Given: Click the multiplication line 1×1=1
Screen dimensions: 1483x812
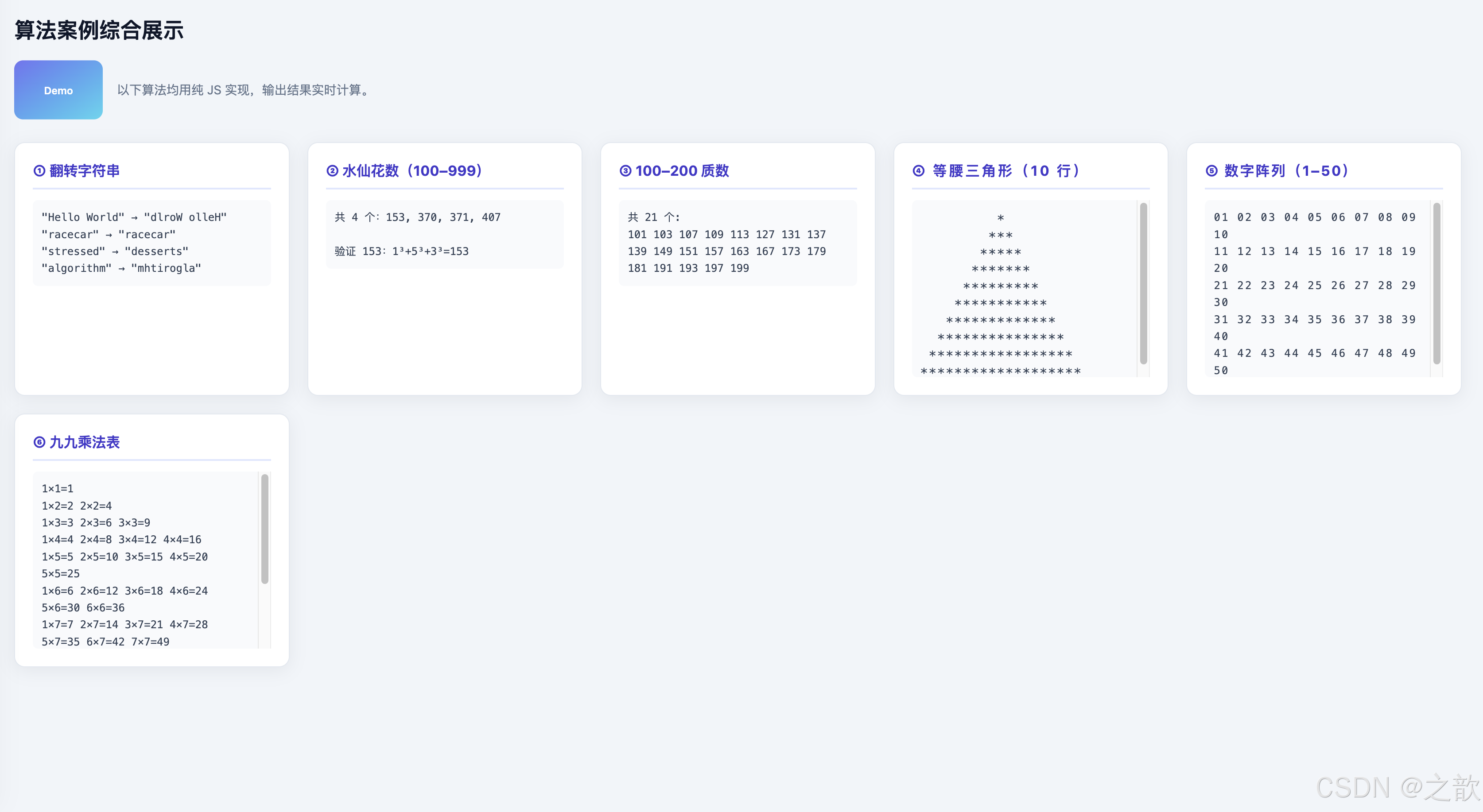Looking at the screenshot, I should 58,488.
